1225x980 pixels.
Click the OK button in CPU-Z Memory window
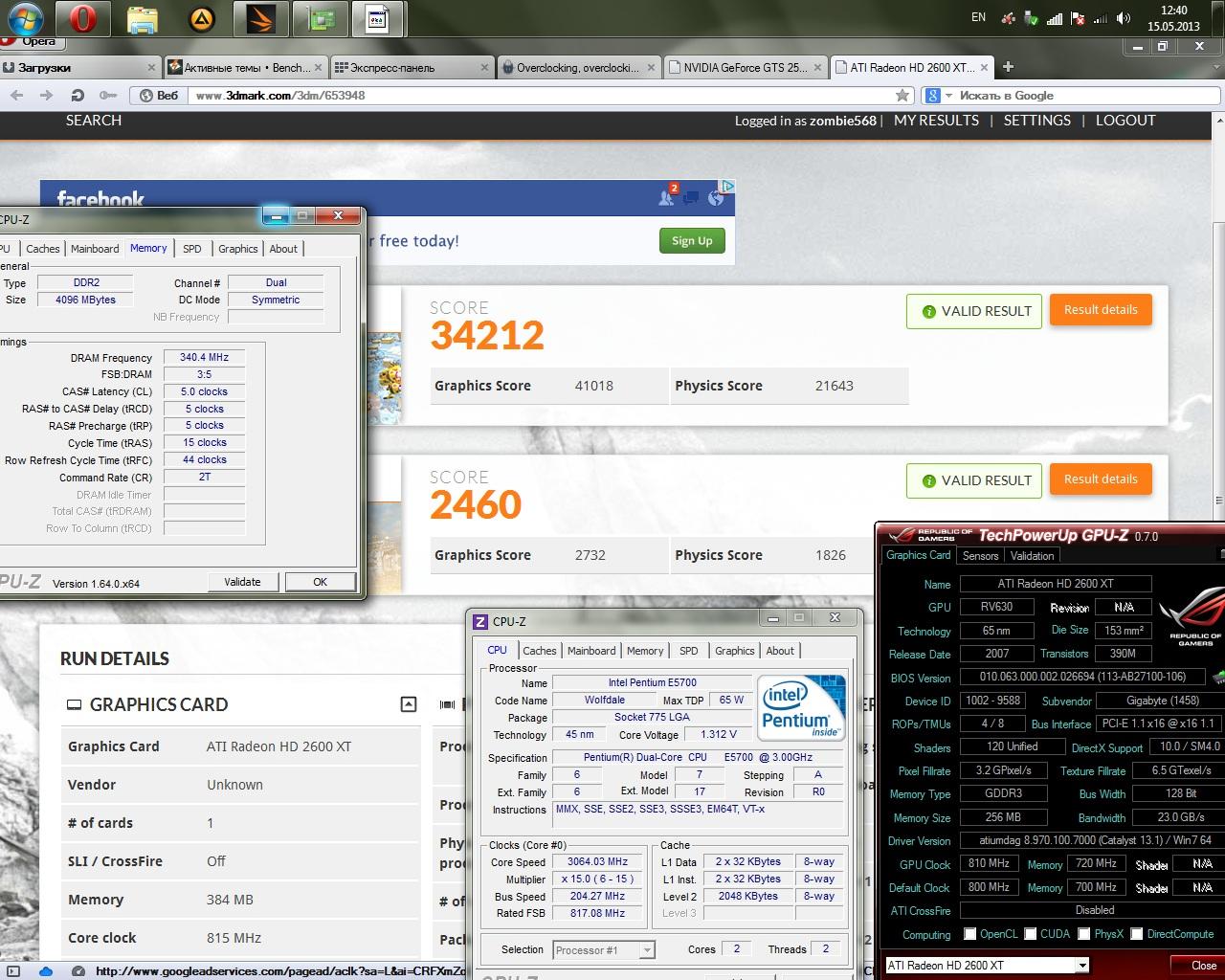click(320, 582)
